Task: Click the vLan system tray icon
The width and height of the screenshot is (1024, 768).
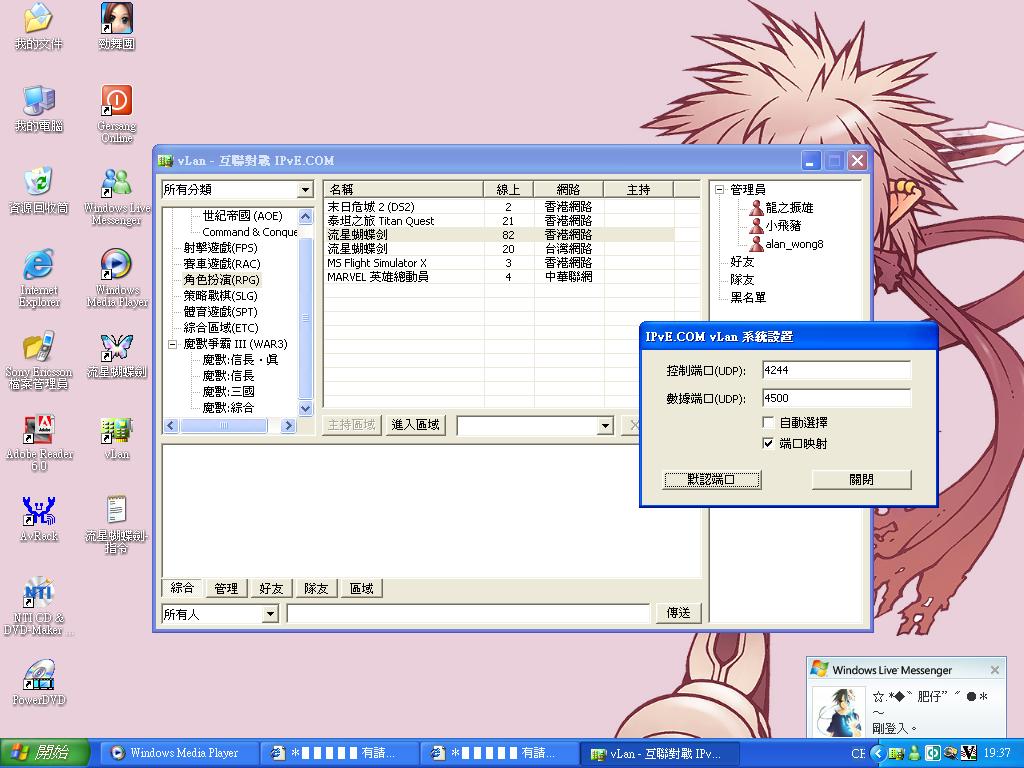Action: point(897,753)
